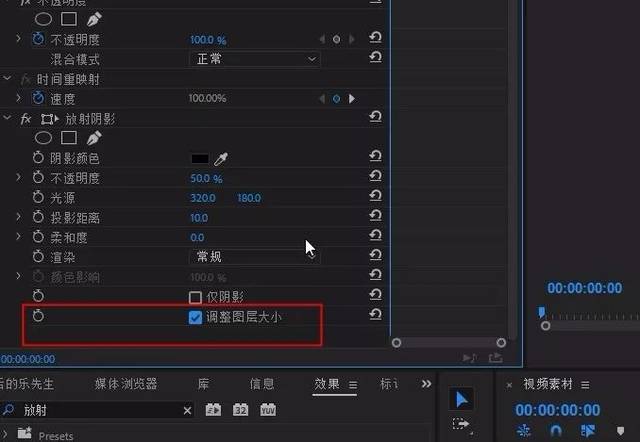Choose Track Select Forward tool
The width and height of the screenshot is (640, 442).
tap(461, 424)
